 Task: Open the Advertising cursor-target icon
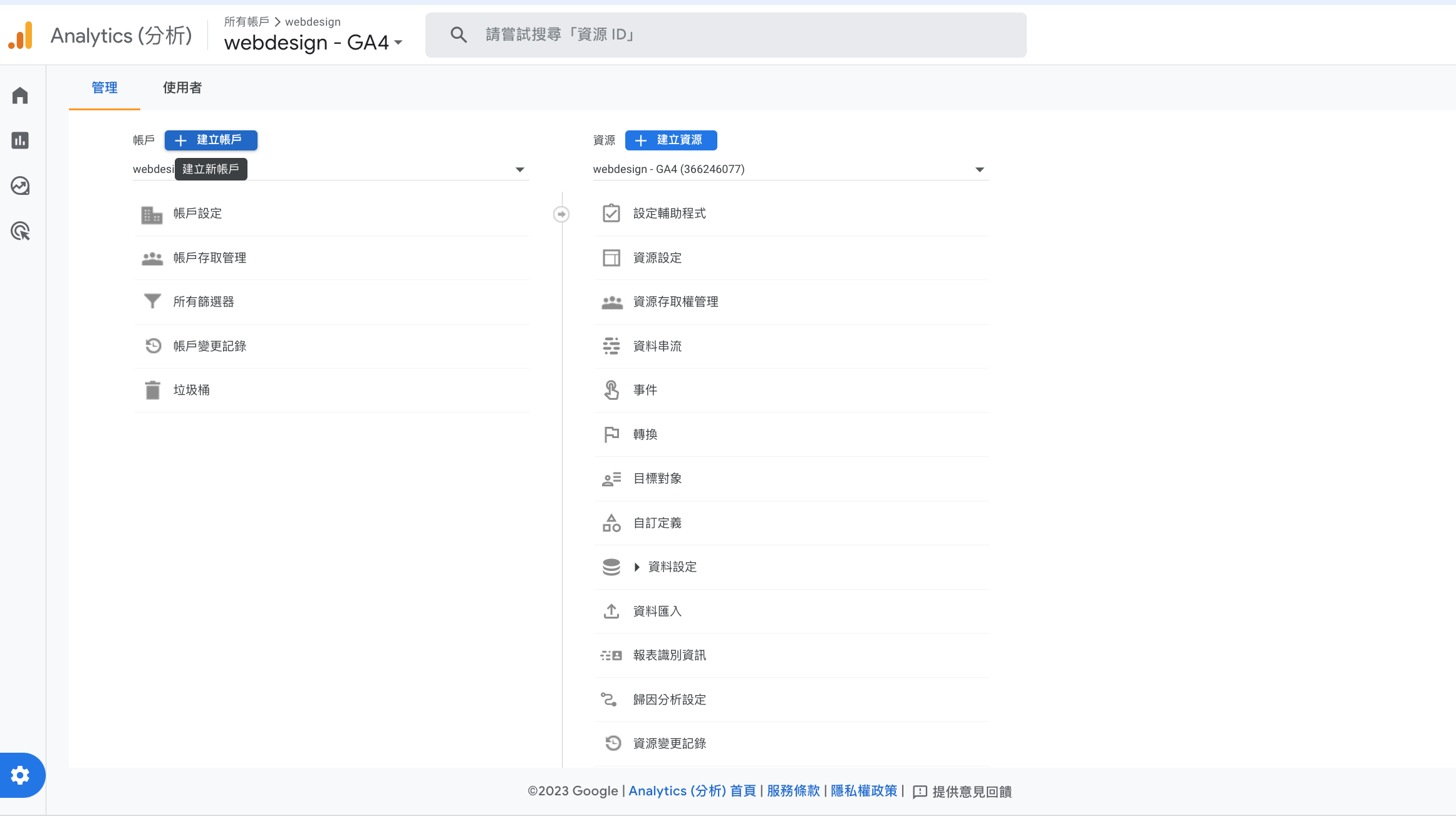(x=20, y=231)
